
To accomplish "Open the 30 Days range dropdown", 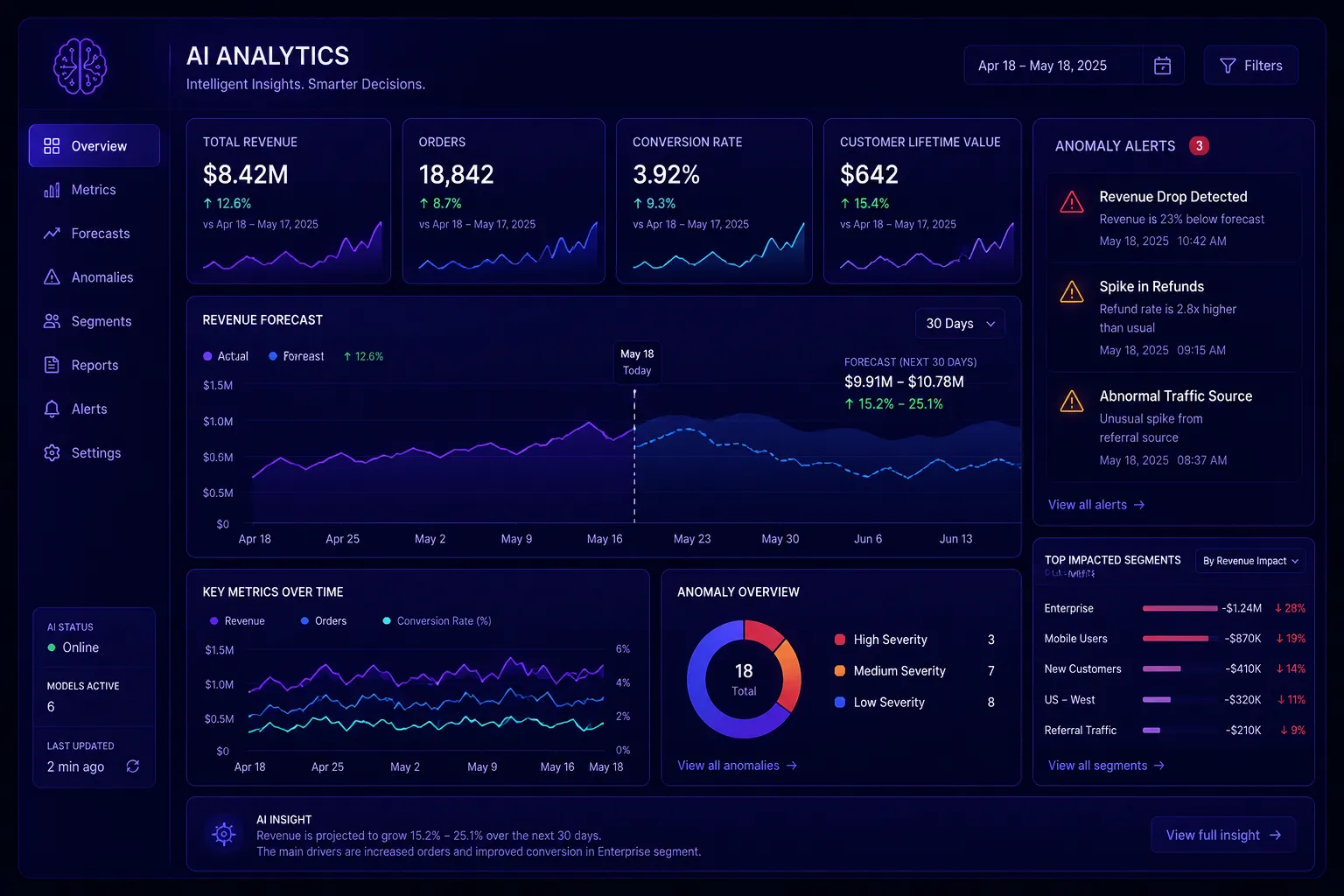I will (960, 324).
